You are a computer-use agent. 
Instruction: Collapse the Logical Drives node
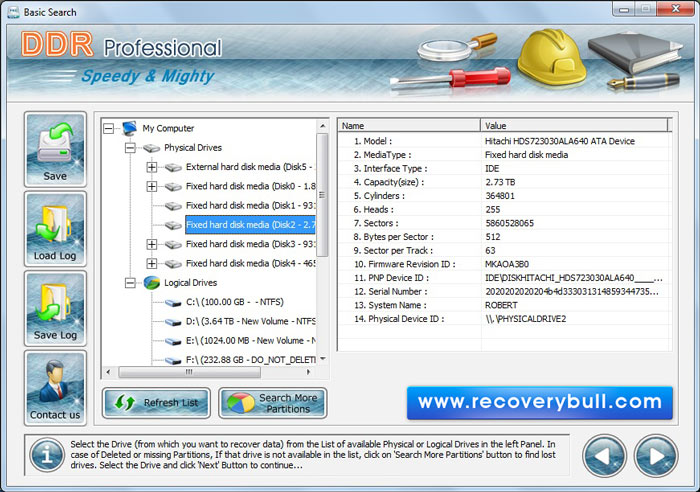(x=130, y=283)
